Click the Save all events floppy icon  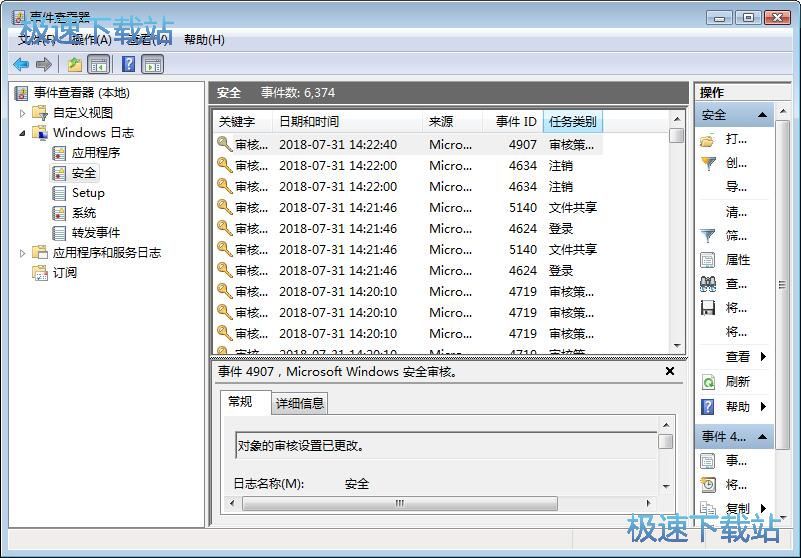tap(708, 308)
